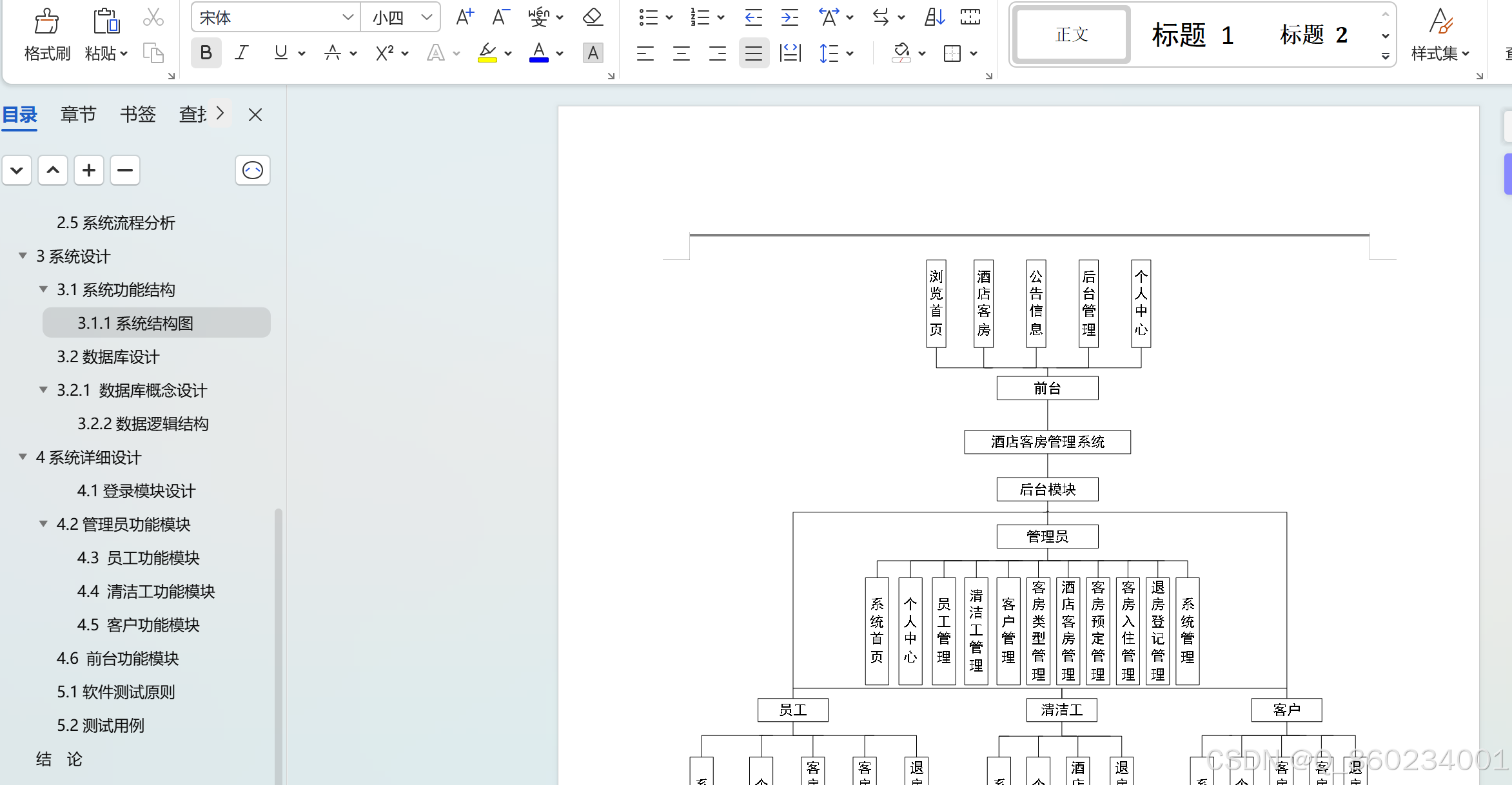Apply paragraph shading fill color
The height and width of the screenshot is (785, 1512).
pyautogui.click(x=901, y=53)
